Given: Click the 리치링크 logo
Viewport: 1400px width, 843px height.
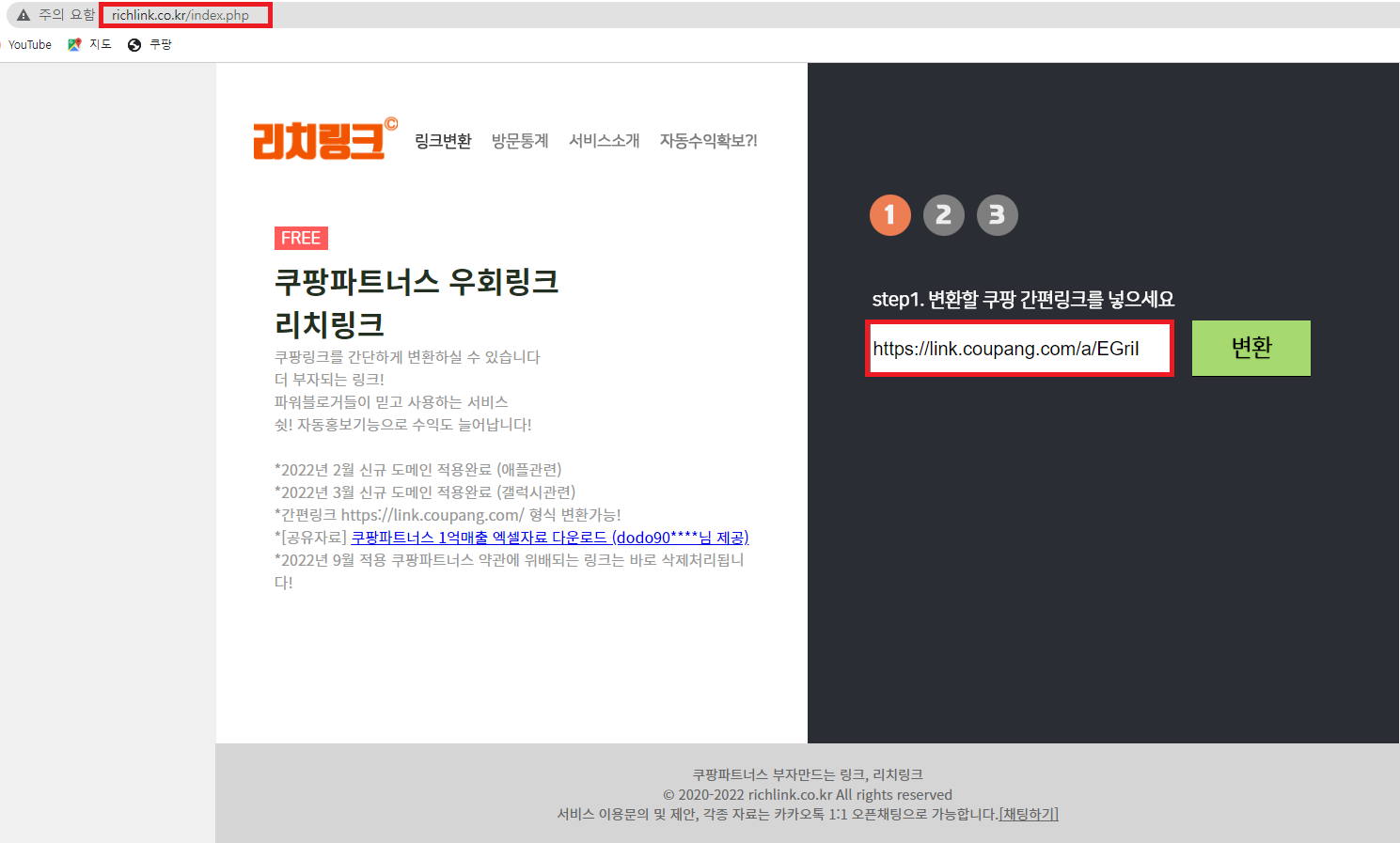Looking at the screenshot, I should tap(325, 139).
